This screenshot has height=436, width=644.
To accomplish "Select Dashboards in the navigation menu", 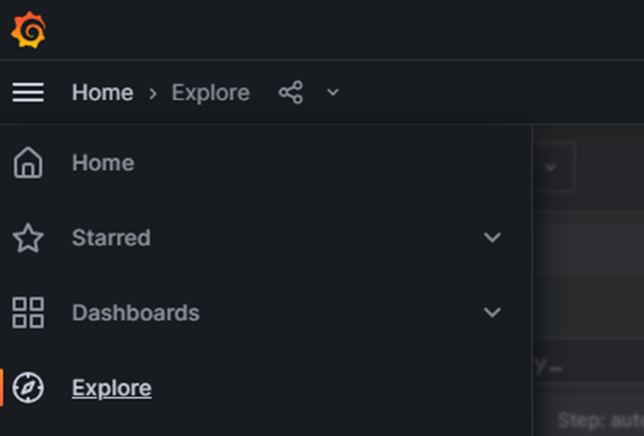I will click(x=135, y=313).
